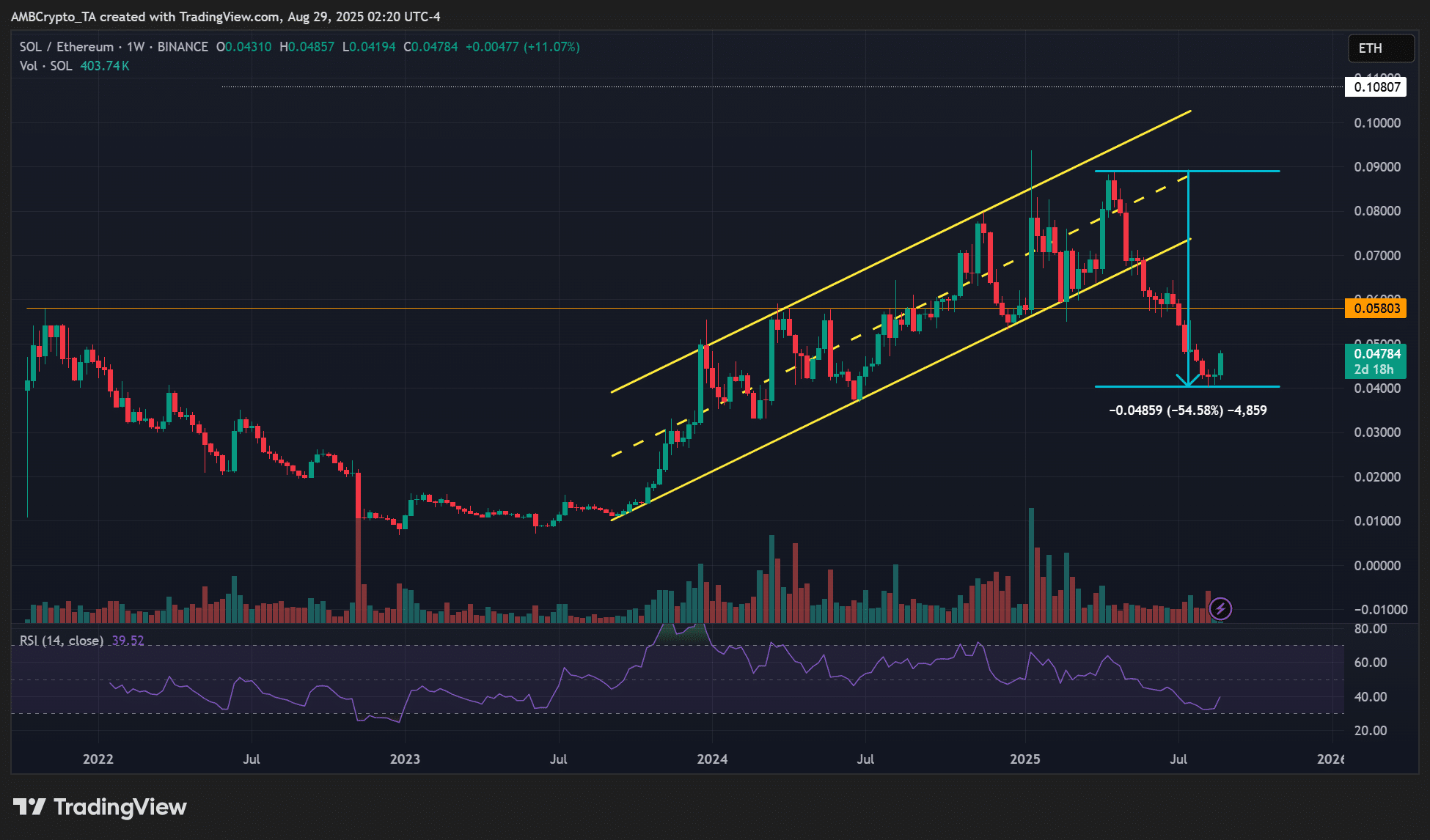The width and height of the screenshot is (1430, 840).
Task: Click the 0.09000 price scale value
Action: [1376, 167]
